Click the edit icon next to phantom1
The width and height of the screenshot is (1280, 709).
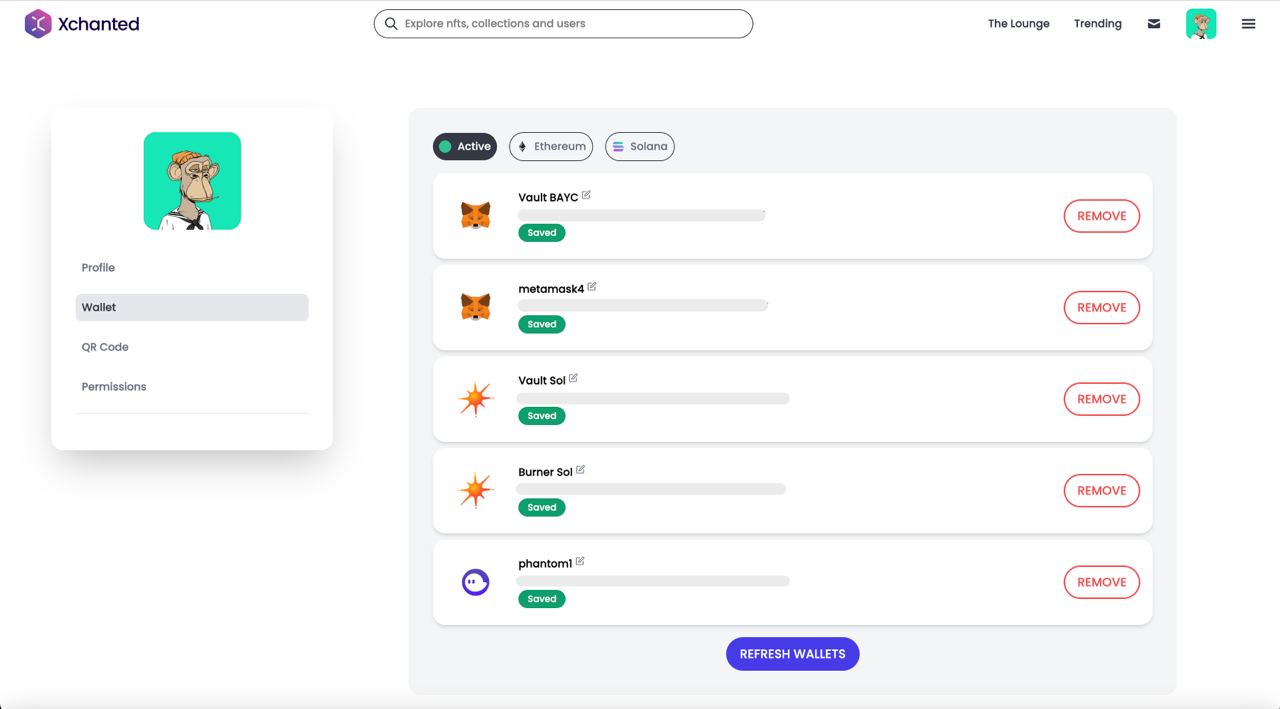pyautogui.click(x=580, y=561)
